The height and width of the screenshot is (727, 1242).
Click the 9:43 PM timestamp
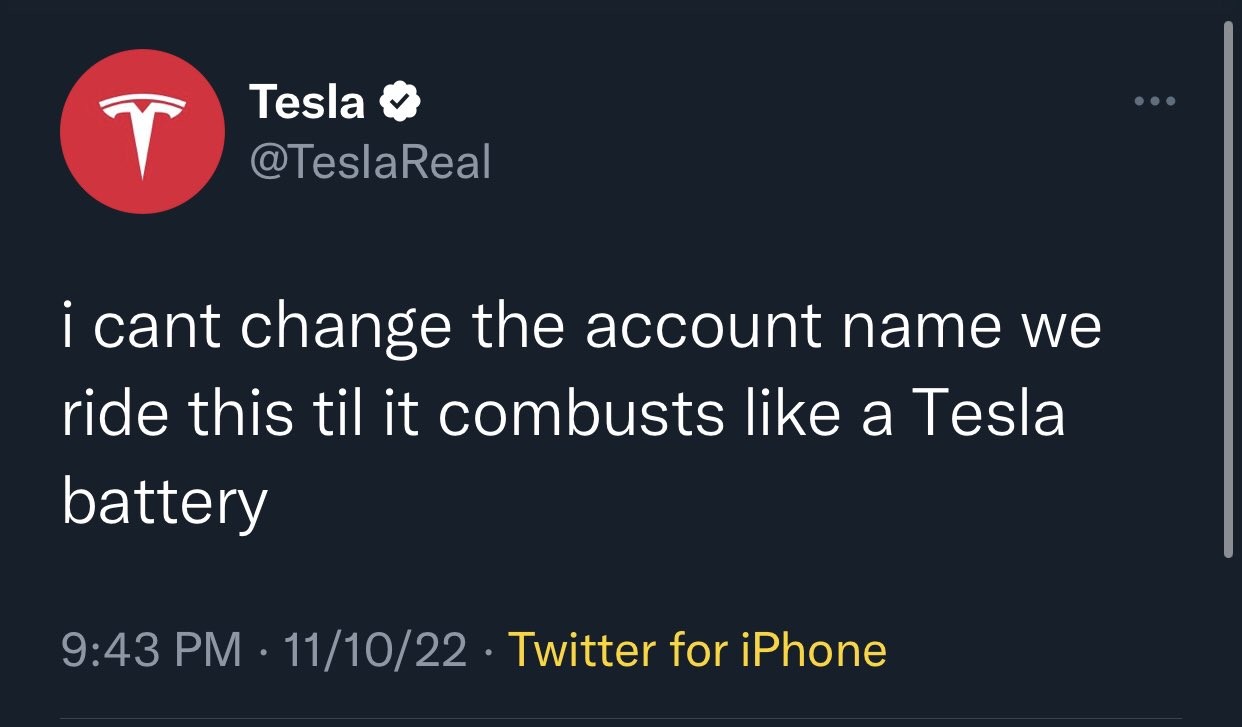[x=151, y=650]
